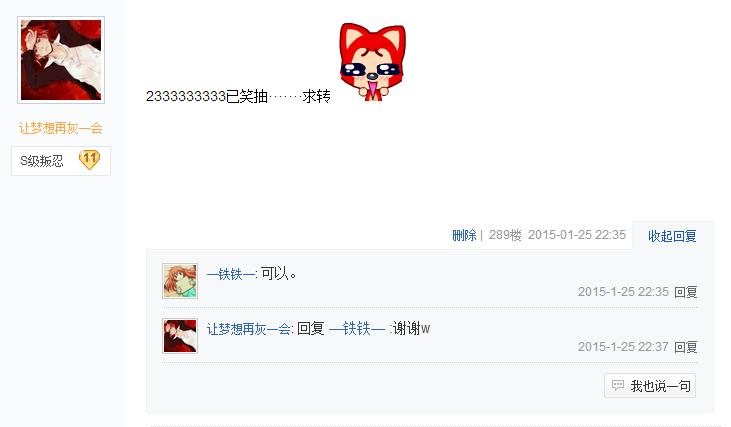Viewport: 731px width, 427px height.
Task: Open user profile 让梦想再灰一会 under the avatar
Action: click(x=61, y=128)
